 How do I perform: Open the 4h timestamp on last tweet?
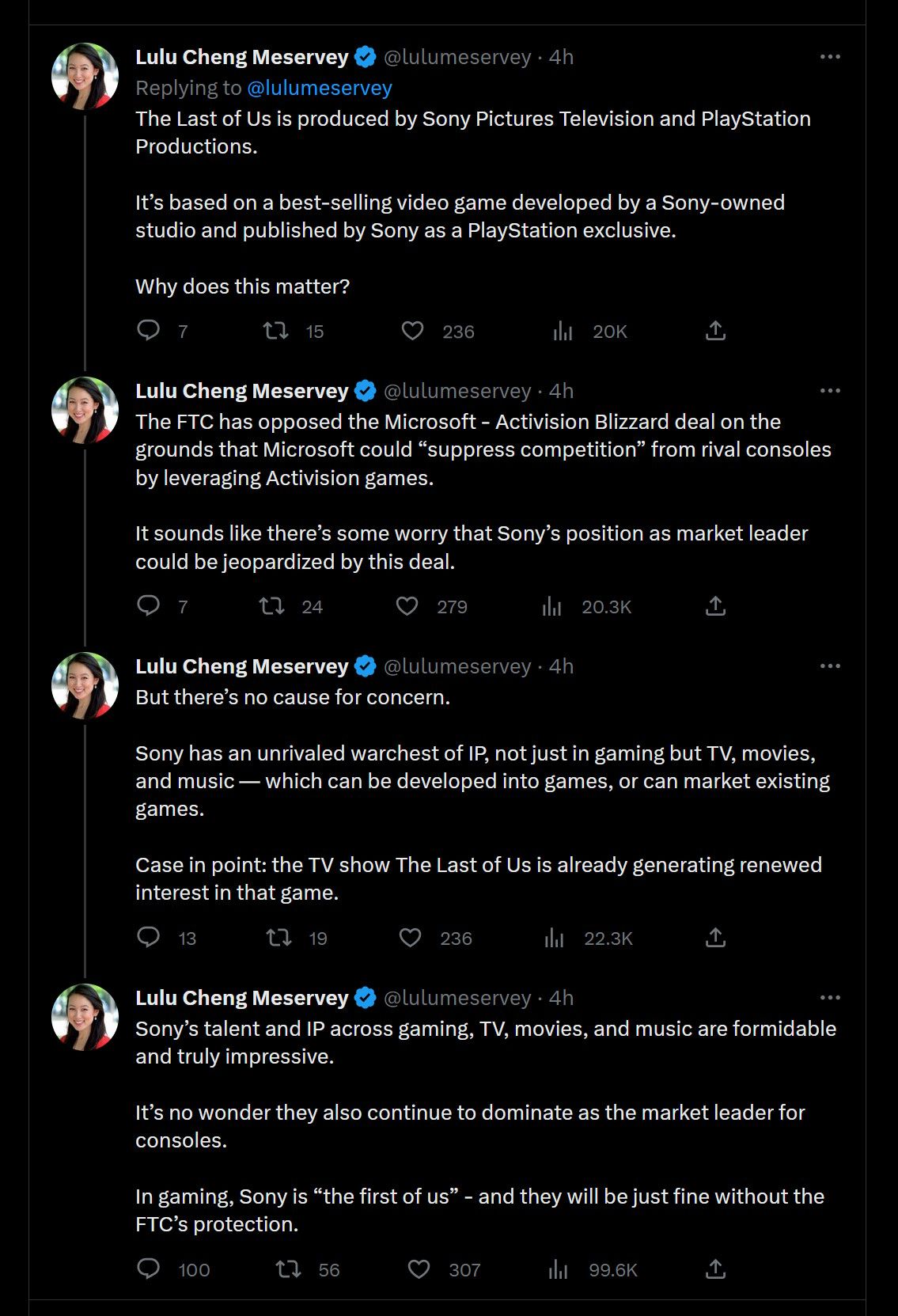point(561,998)
